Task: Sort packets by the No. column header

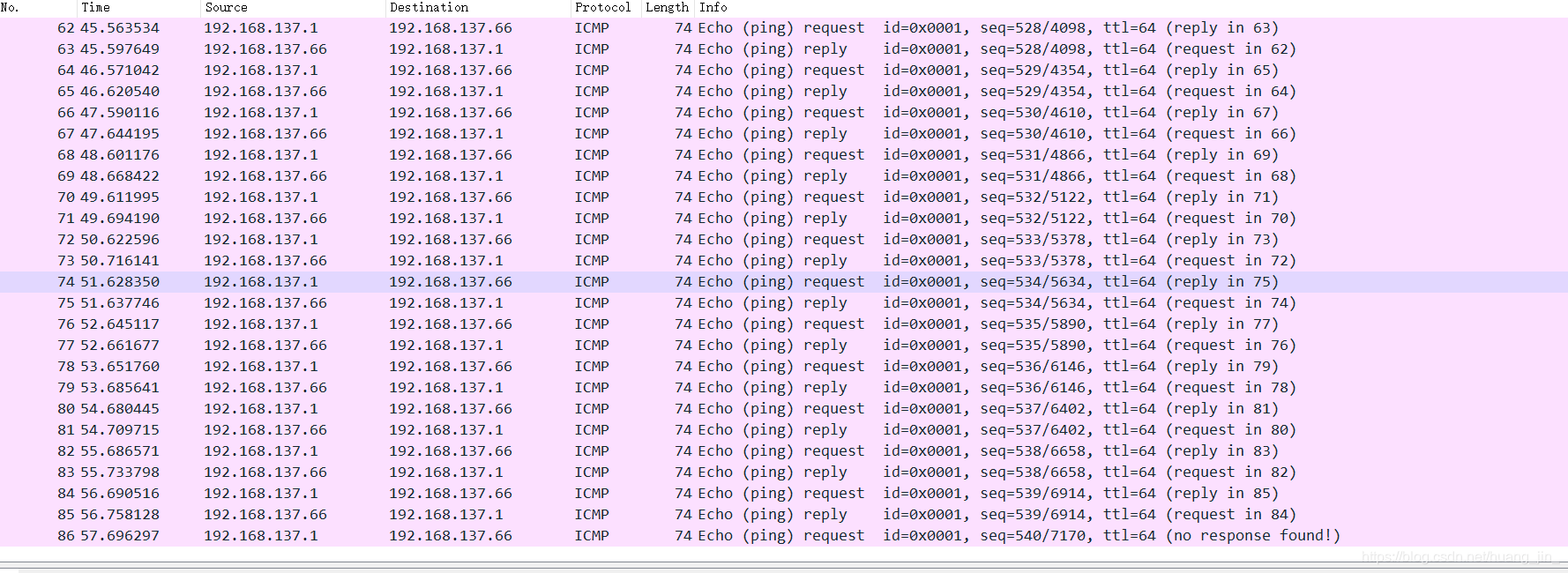Action: coord(38,8)
